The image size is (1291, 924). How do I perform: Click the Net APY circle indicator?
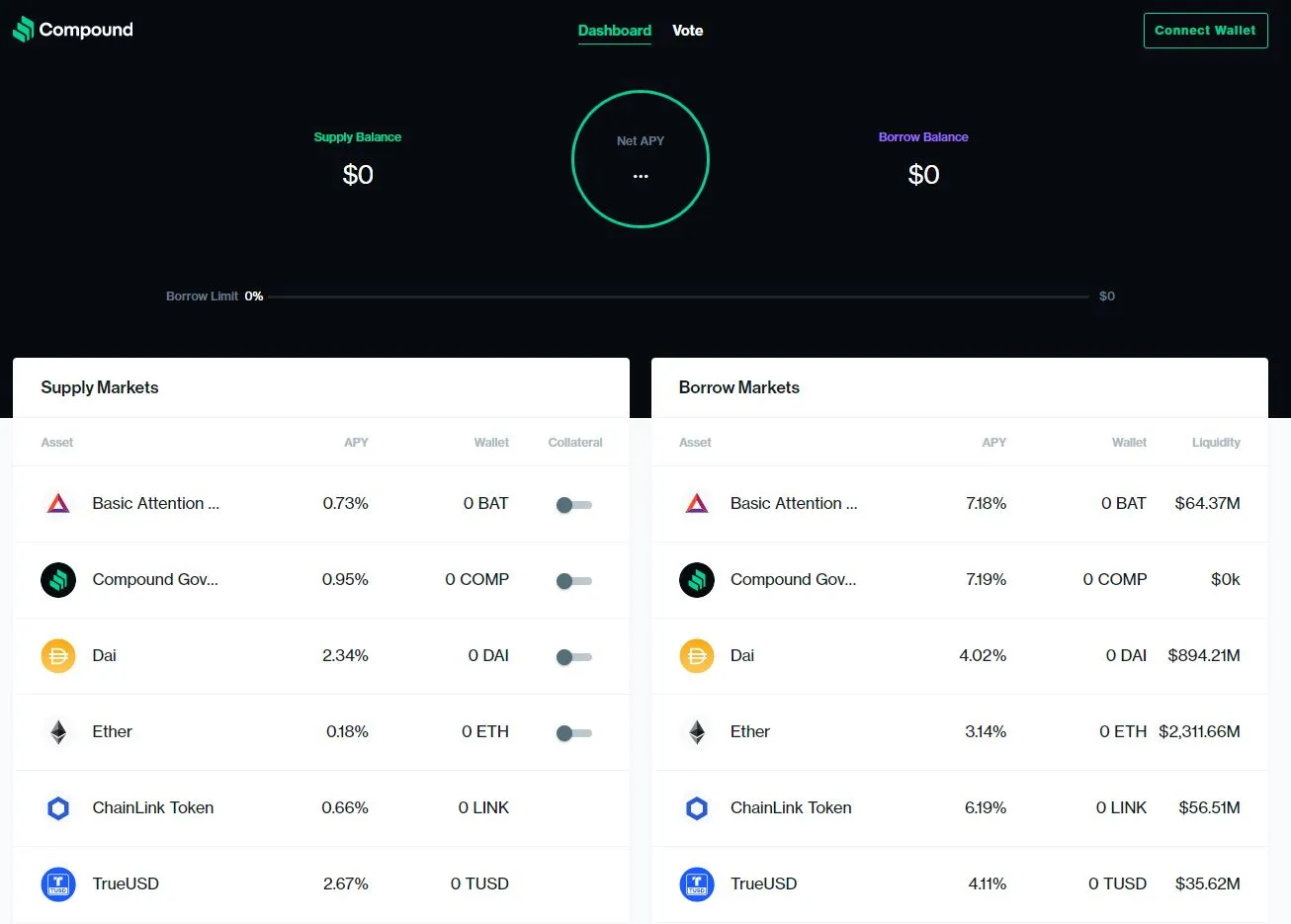click(641, 159)
